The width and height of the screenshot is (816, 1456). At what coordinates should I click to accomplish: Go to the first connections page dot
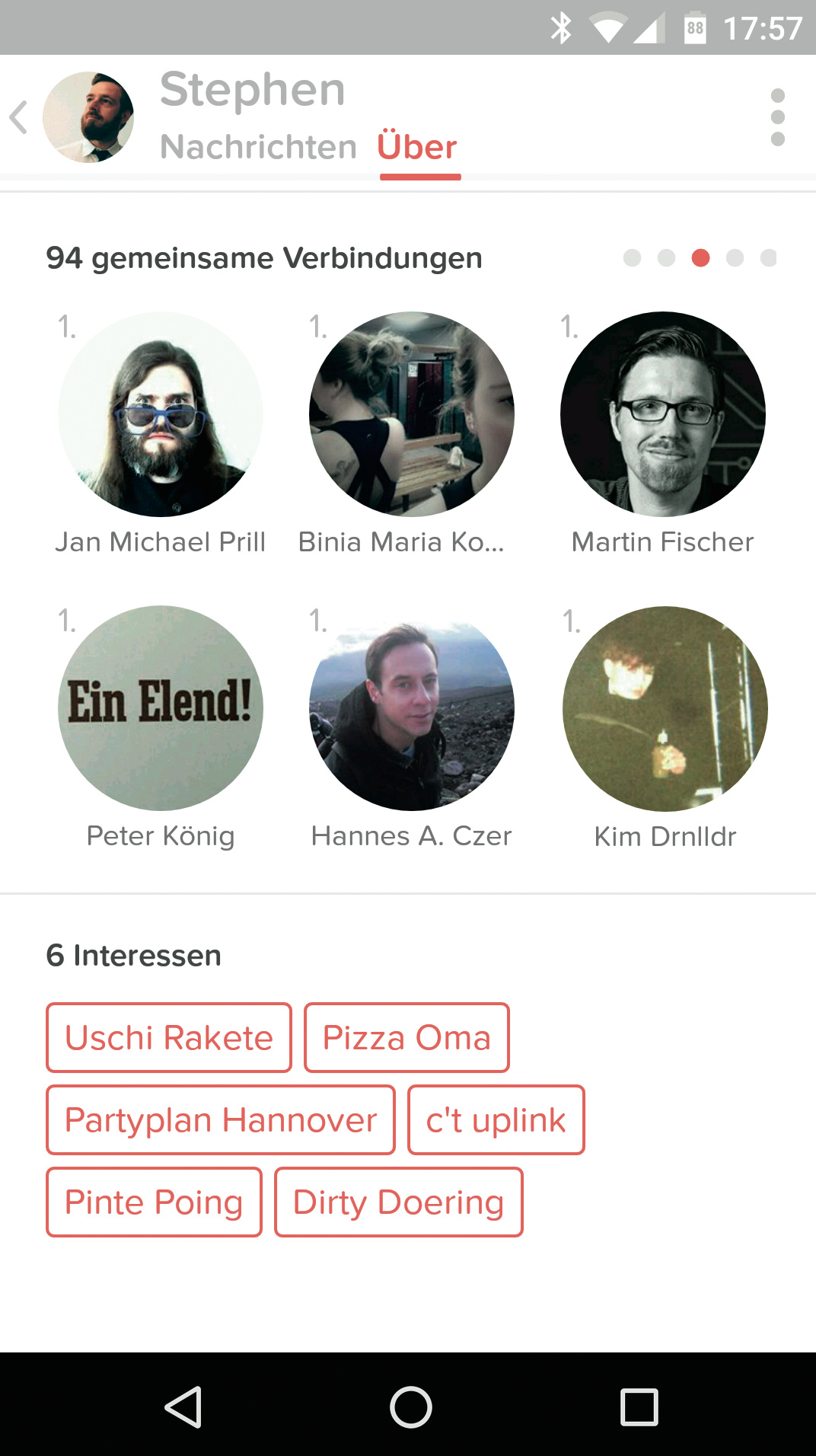632,258
